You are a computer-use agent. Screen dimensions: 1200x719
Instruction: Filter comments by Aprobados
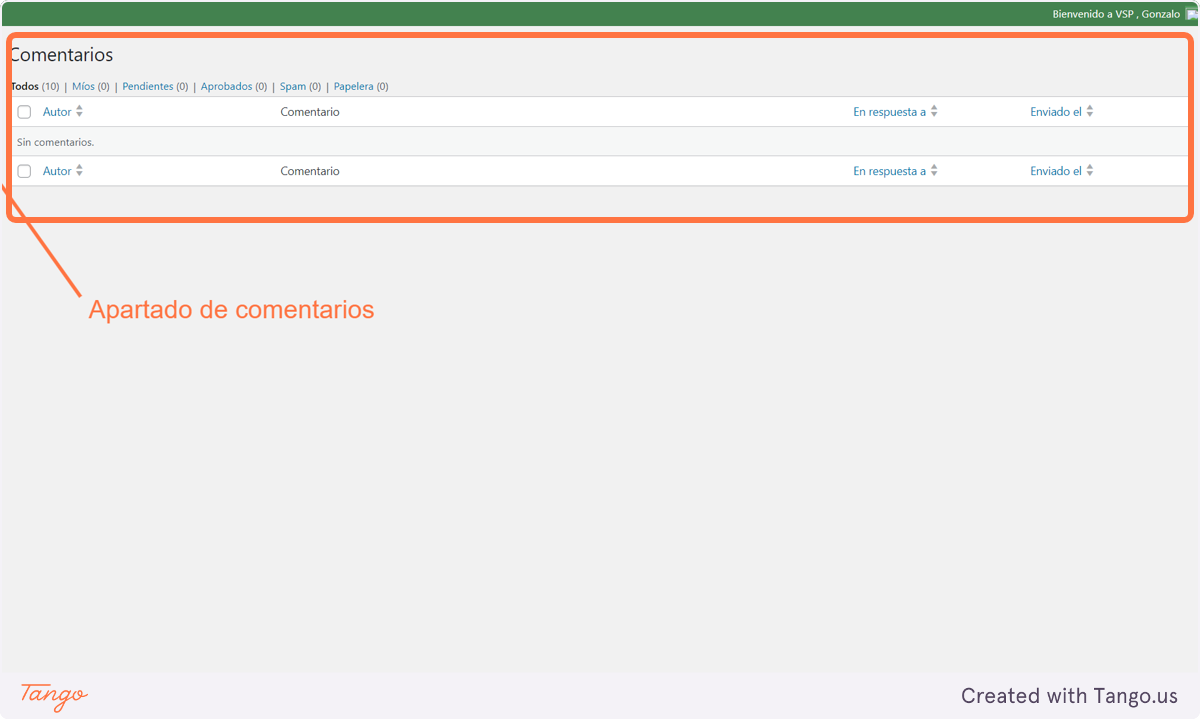pyautogui.click(x=234, y=87)
